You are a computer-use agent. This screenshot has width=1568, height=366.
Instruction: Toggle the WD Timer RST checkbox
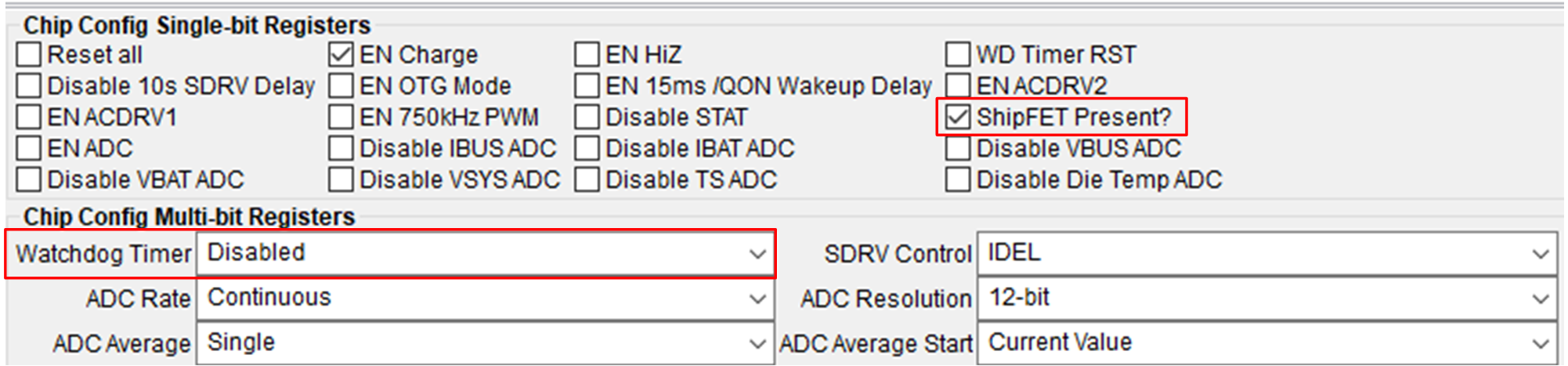click(958, 55)
